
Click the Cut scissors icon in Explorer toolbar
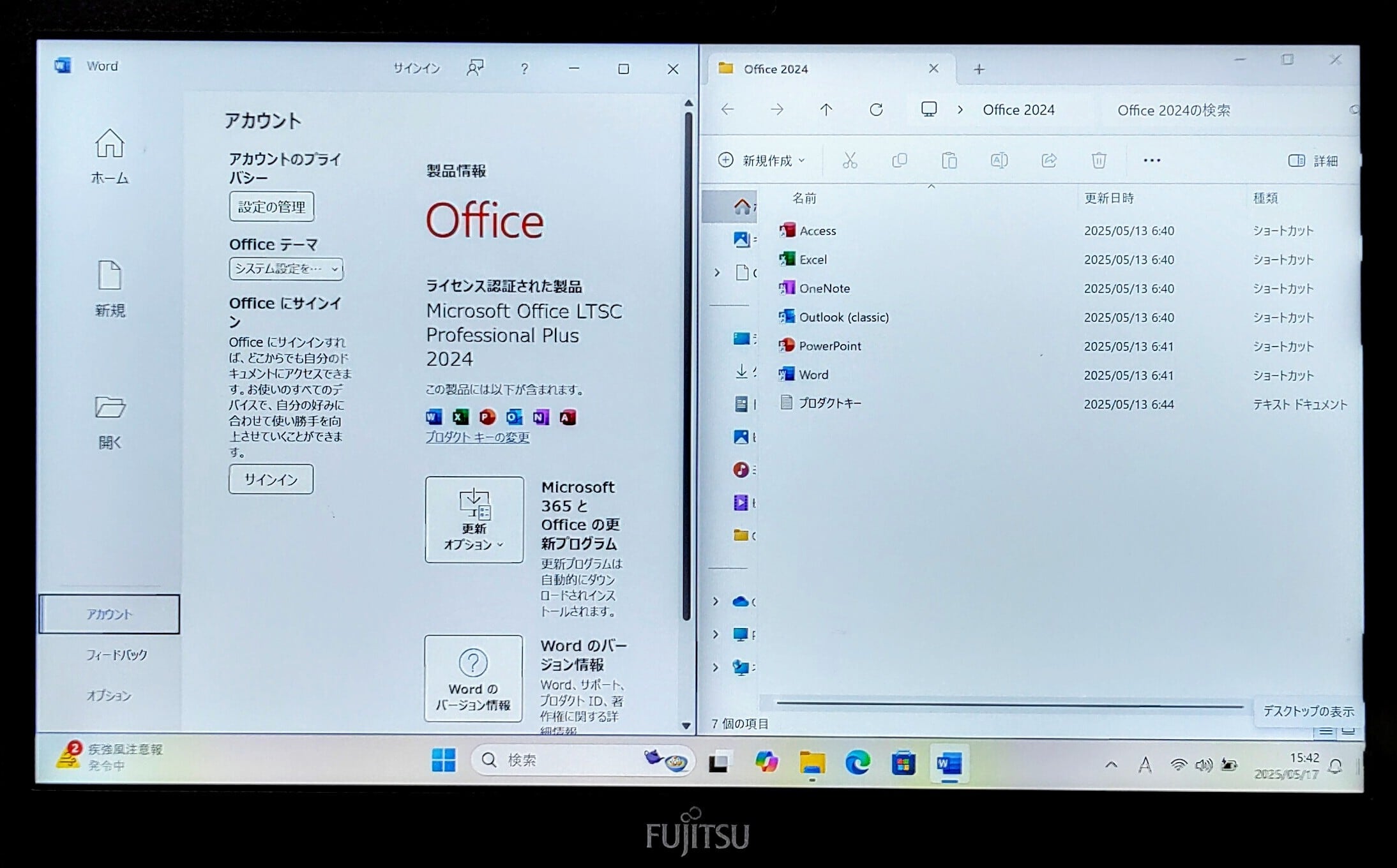coord(849,160)
